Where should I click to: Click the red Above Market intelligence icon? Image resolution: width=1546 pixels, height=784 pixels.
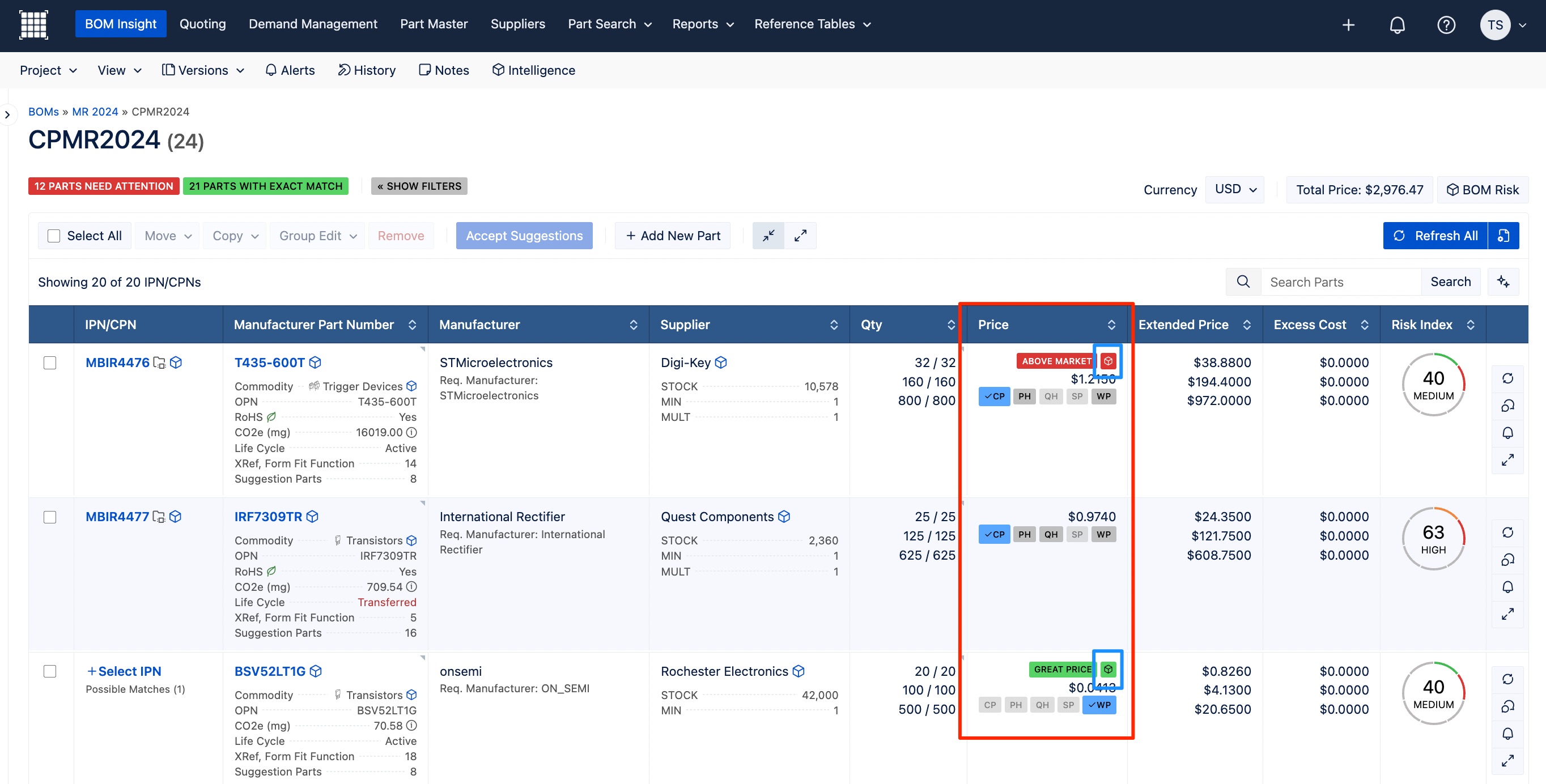1108,361
